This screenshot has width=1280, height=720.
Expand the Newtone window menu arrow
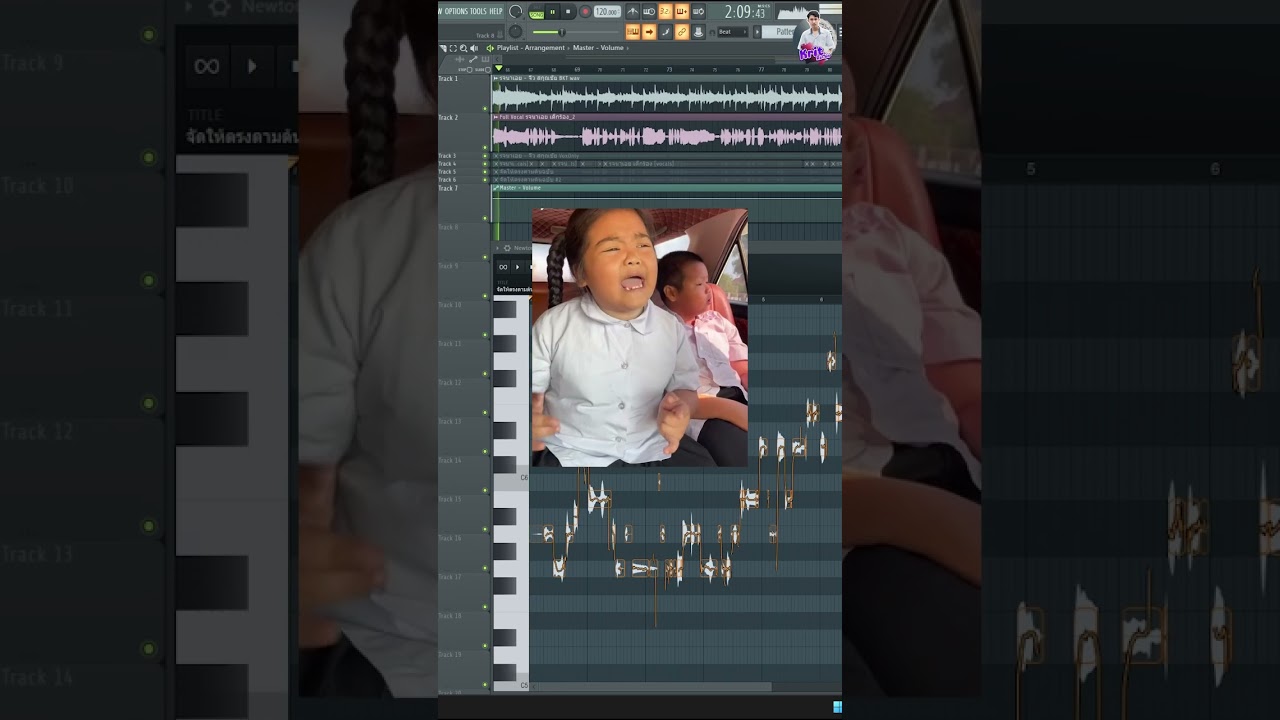[x=497, y=248]
